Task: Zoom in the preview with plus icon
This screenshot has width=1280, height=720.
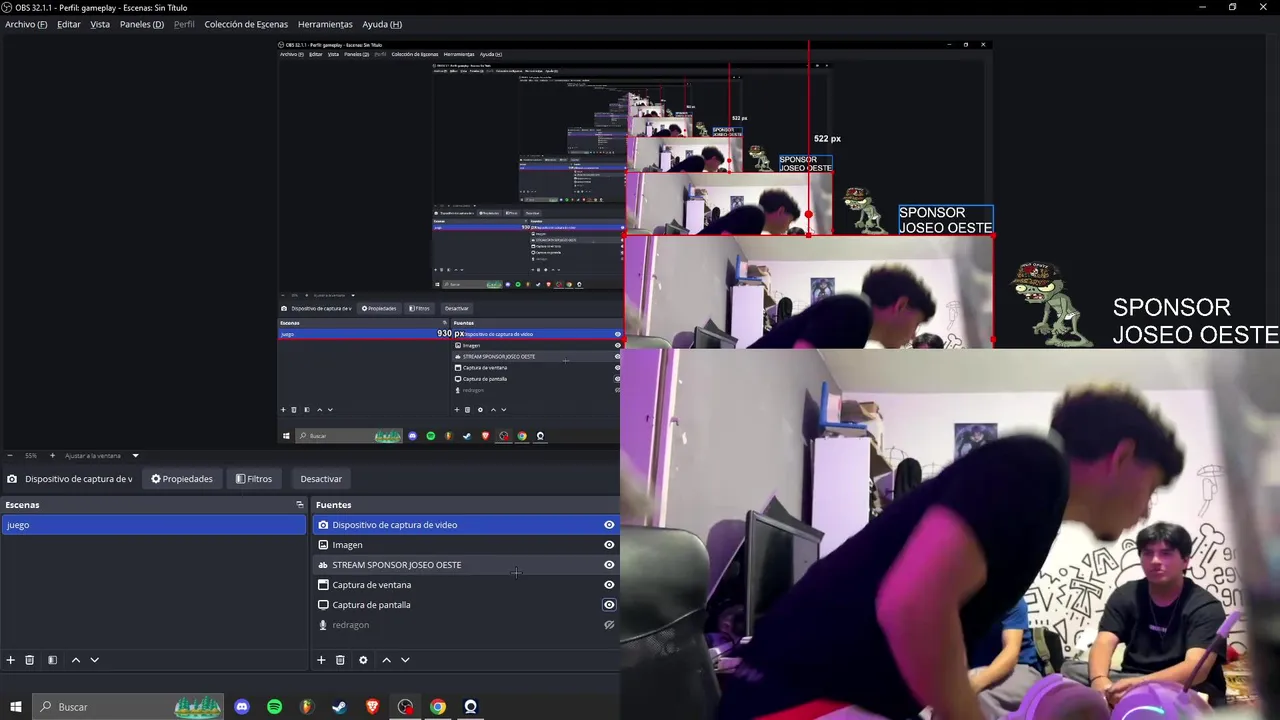Action: pos(52,456)
